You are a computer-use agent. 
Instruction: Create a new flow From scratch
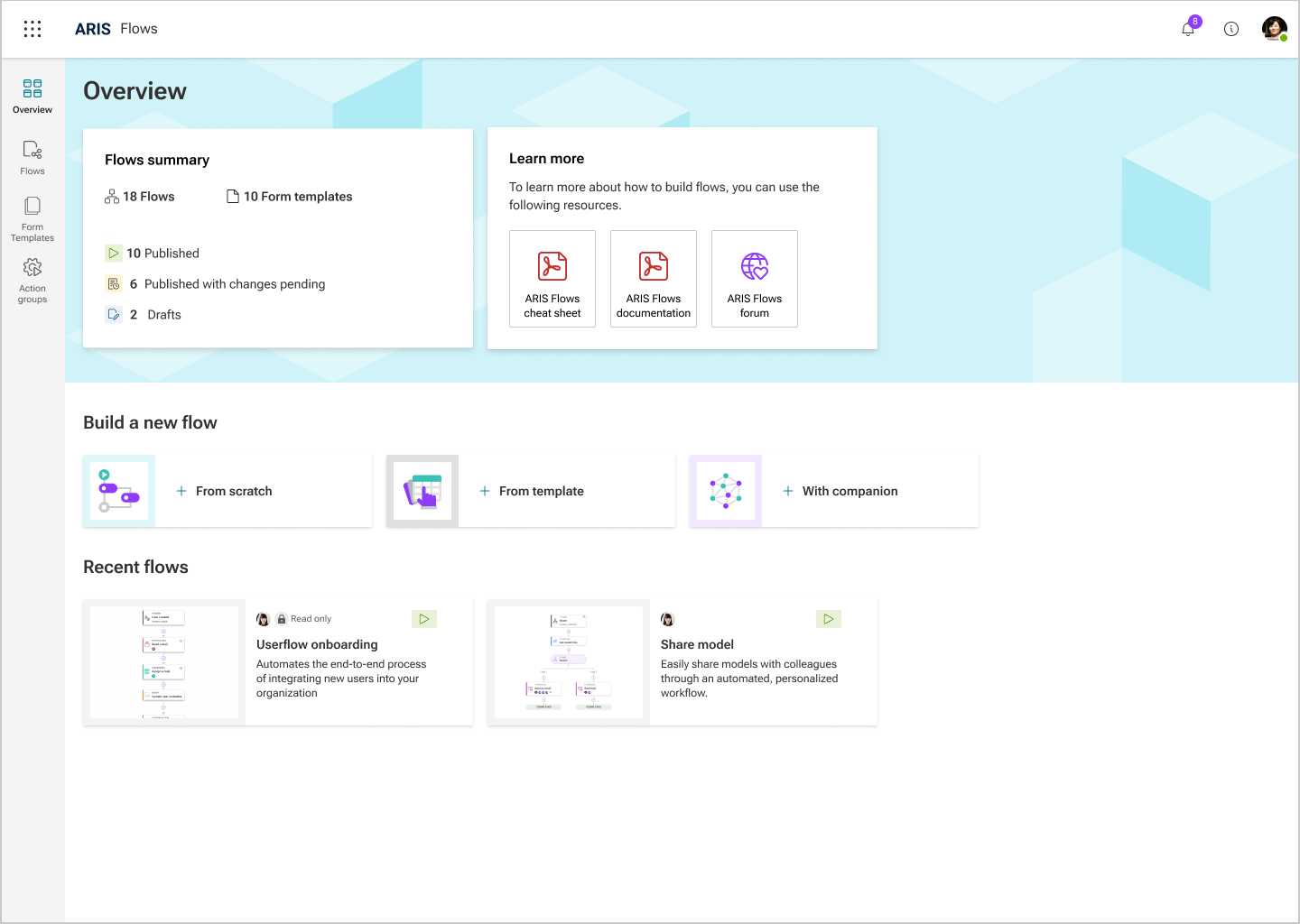coord(227,491)
